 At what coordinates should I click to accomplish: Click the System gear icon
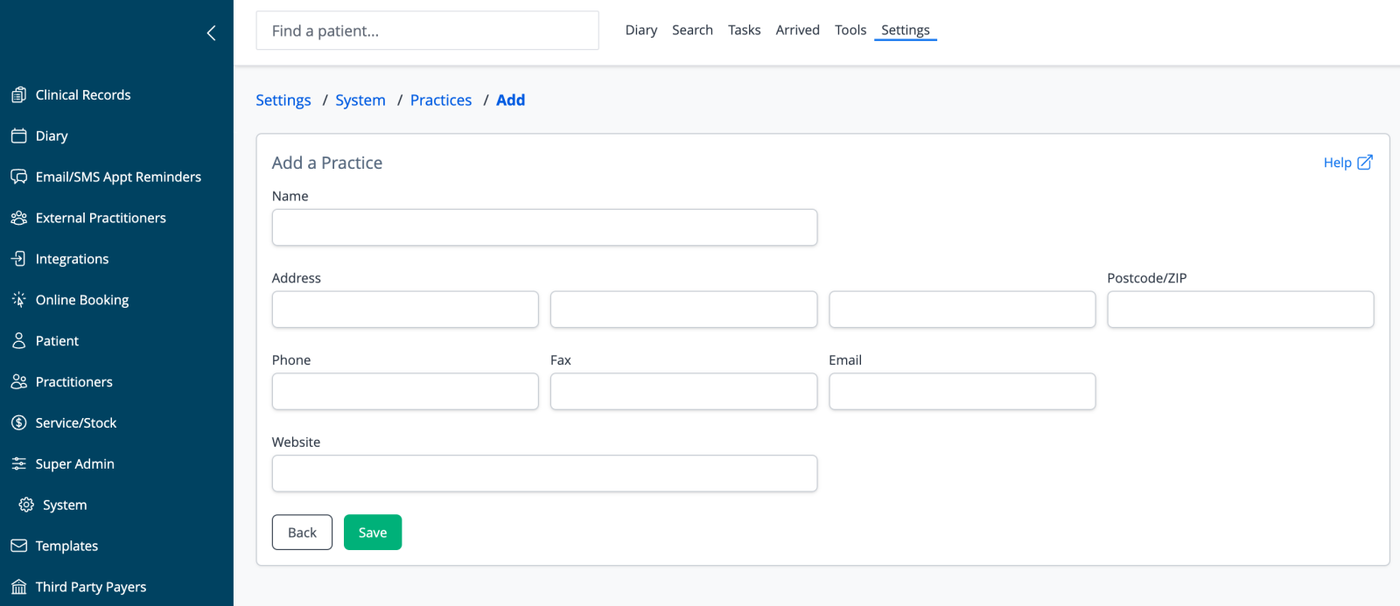click(27, 505)
